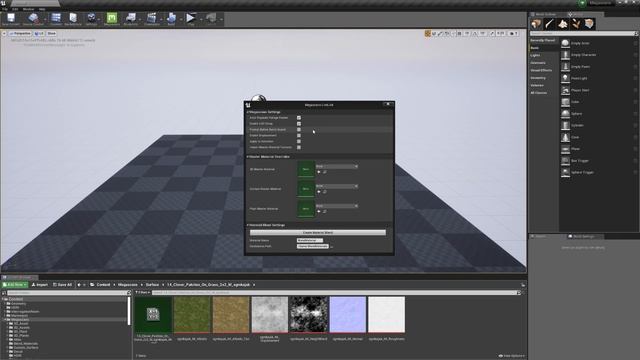Open the 3D Master Material dropdown
This screenshot has height=360, width=640.
(x=337, y=167)
